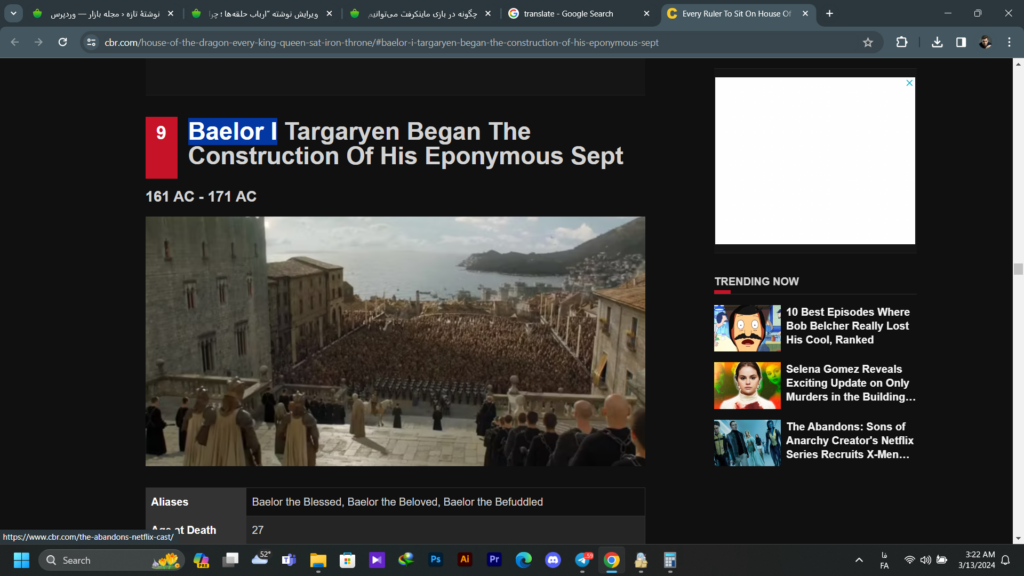Open the Chrome side panel
The image size is (1024, 576).
point(961,42)
